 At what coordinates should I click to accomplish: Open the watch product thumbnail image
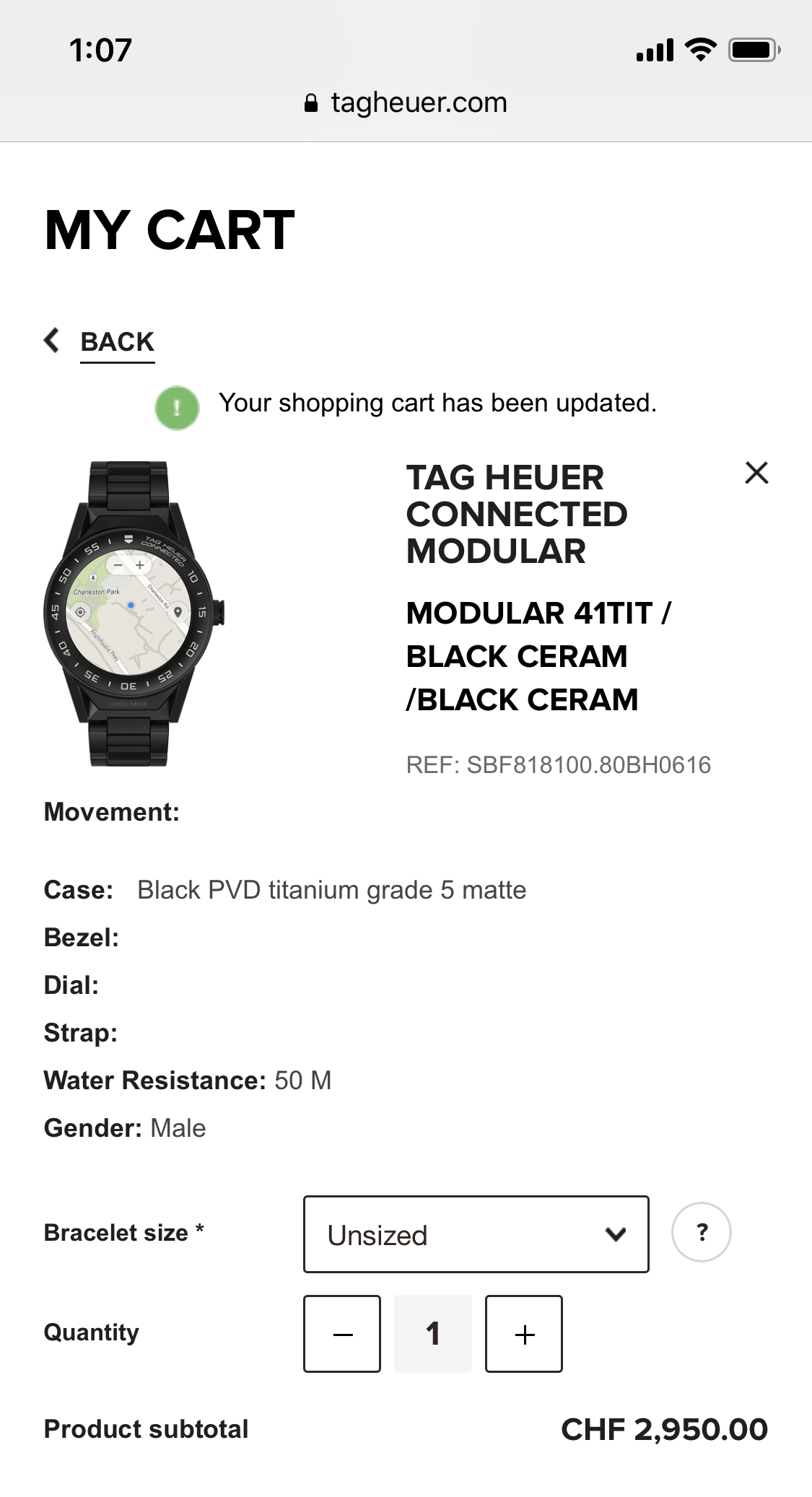click(x=134, y=614)
